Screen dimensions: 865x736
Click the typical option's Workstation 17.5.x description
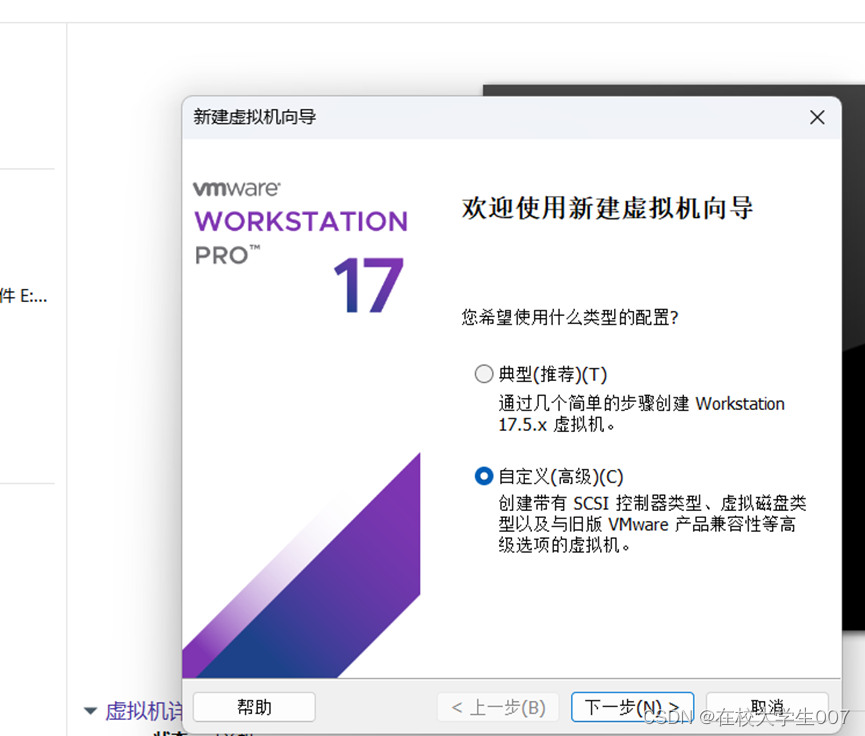pos(641,414)
